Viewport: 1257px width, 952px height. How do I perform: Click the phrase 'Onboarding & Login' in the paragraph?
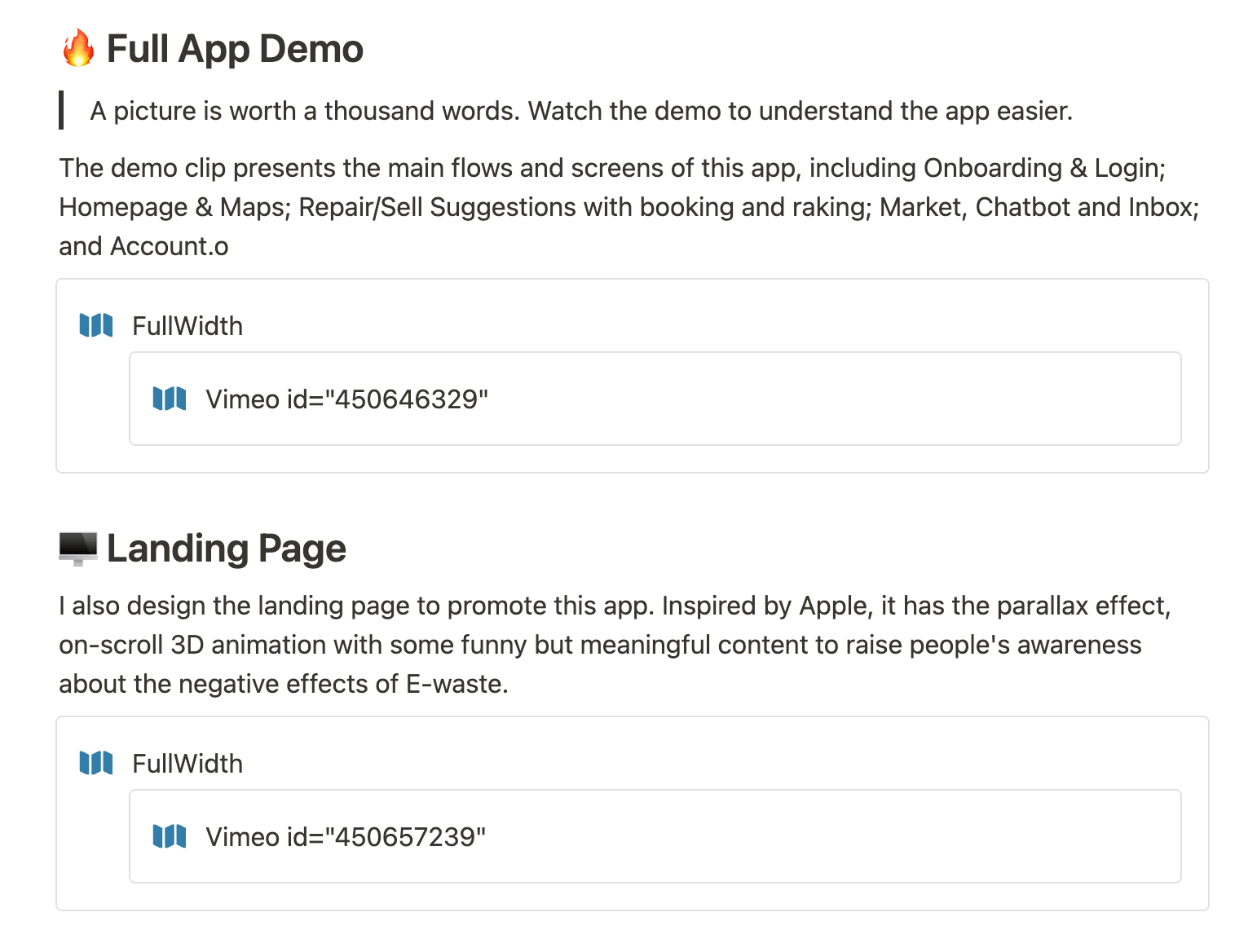click(1043, 168)
